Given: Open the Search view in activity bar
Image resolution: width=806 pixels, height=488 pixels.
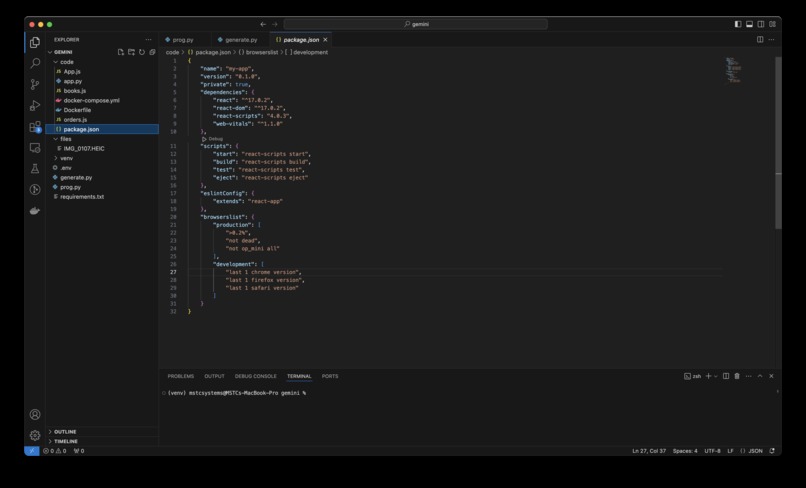Looking at the screenshot, I should tap(35, 63).
